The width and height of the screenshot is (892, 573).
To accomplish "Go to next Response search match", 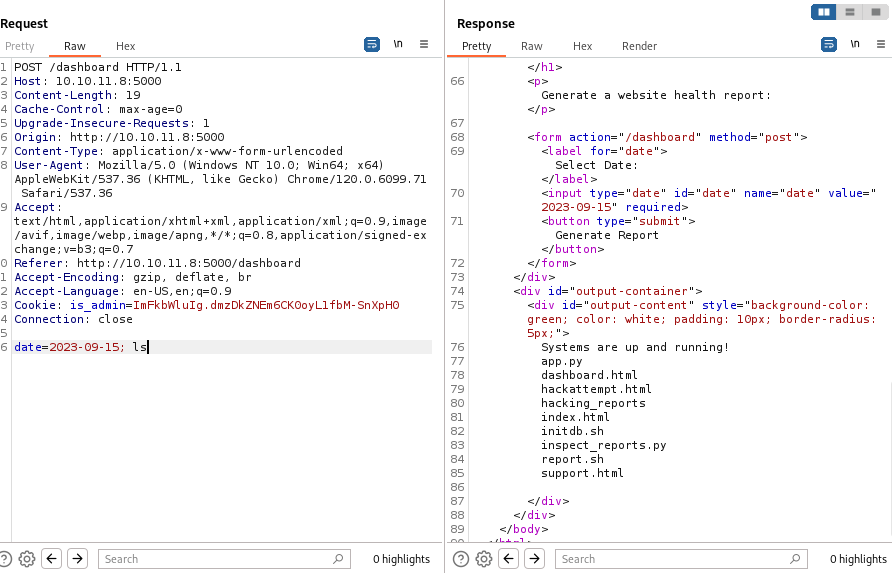I will point(535,559).
